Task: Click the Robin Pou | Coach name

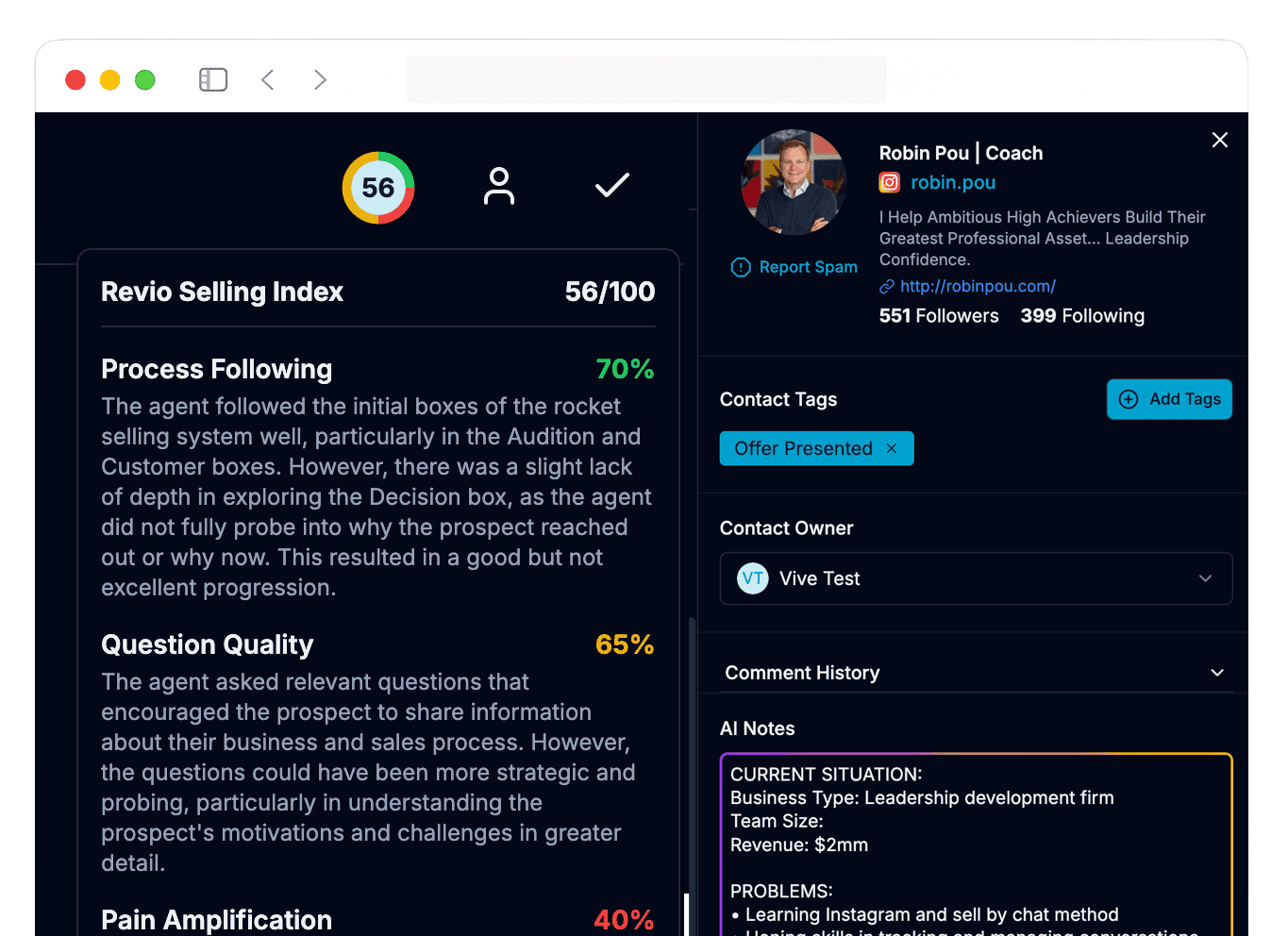Action: pos(961,153)
